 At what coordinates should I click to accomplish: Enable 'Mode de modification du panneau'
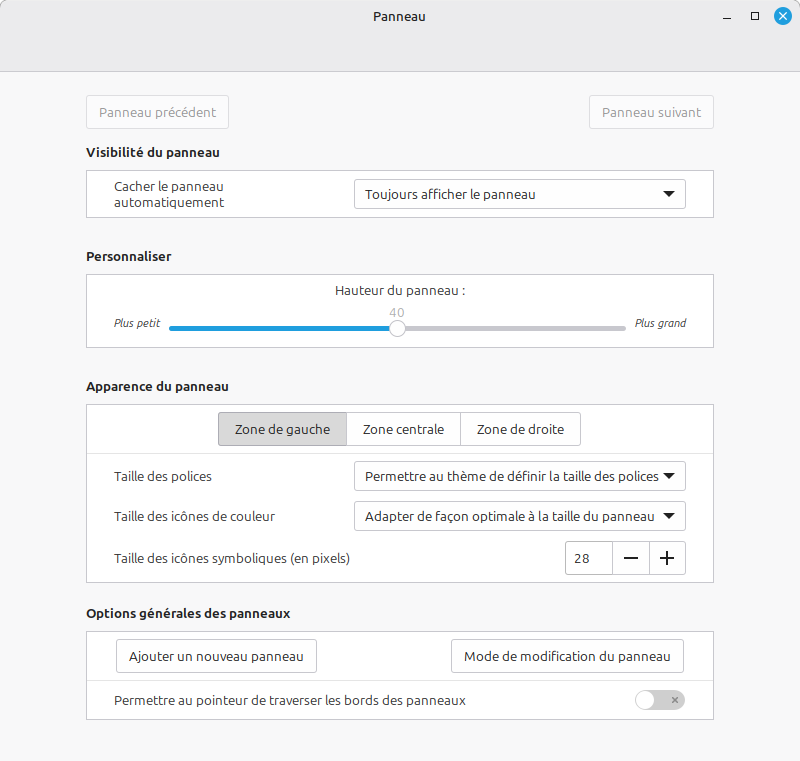pos(567,656)
